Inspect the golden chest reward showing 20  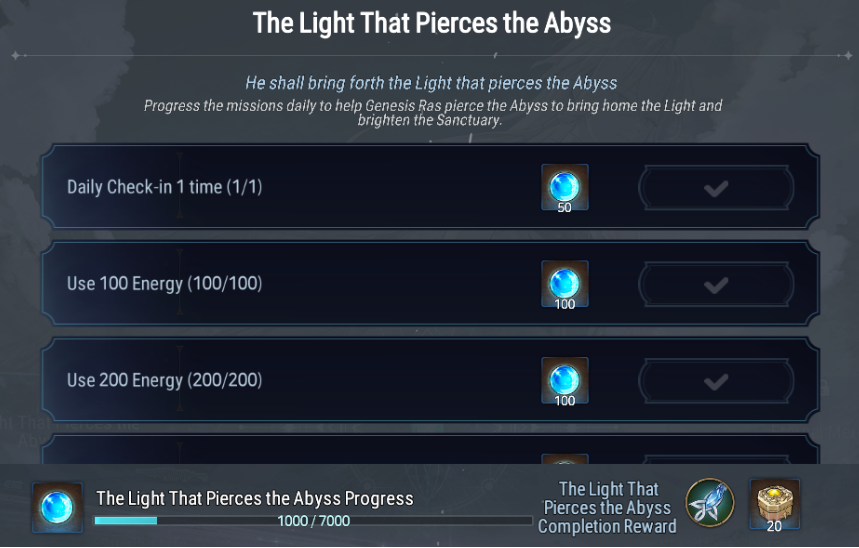pos(774,505)
